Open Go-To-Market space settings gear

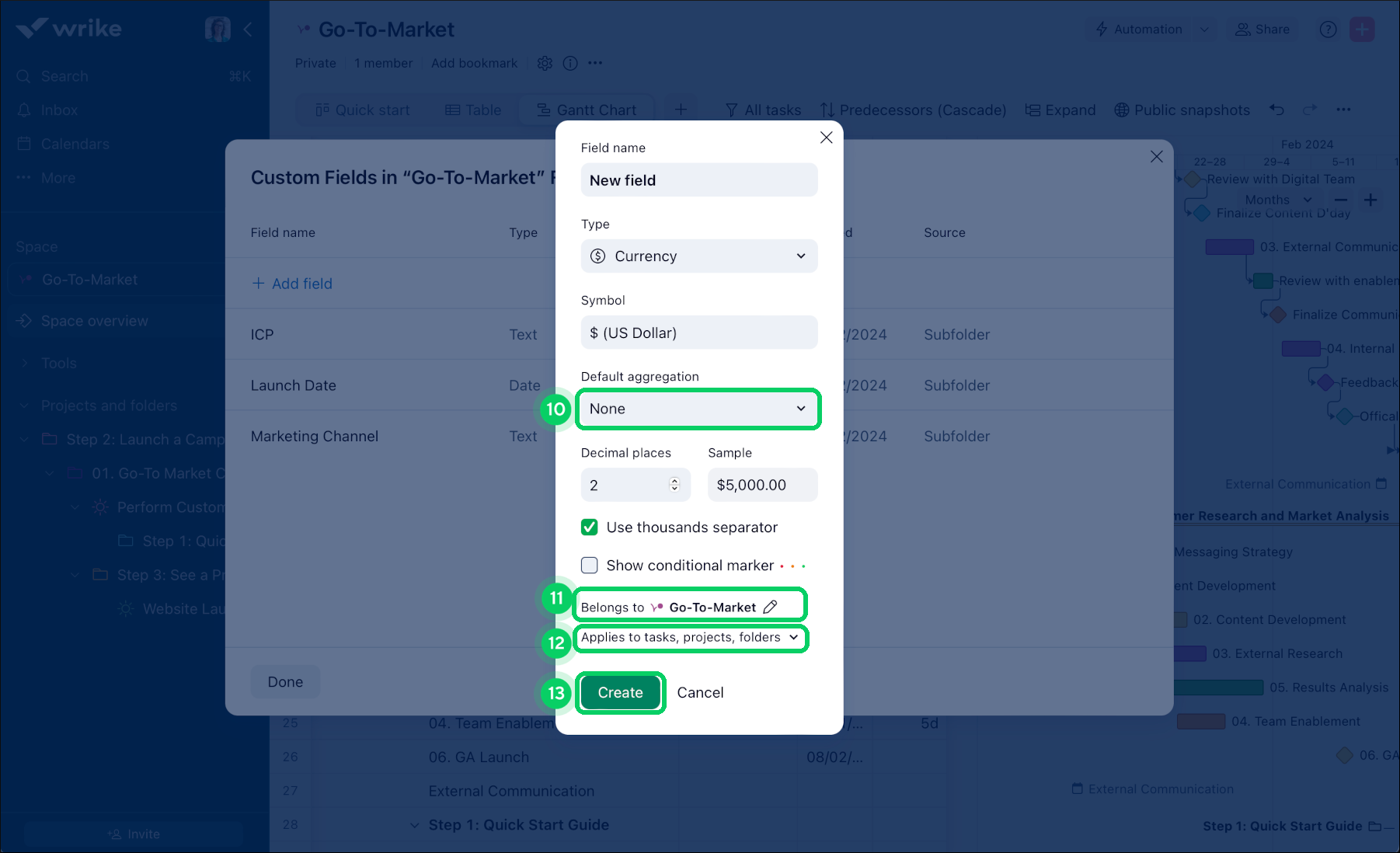(545, 63)
